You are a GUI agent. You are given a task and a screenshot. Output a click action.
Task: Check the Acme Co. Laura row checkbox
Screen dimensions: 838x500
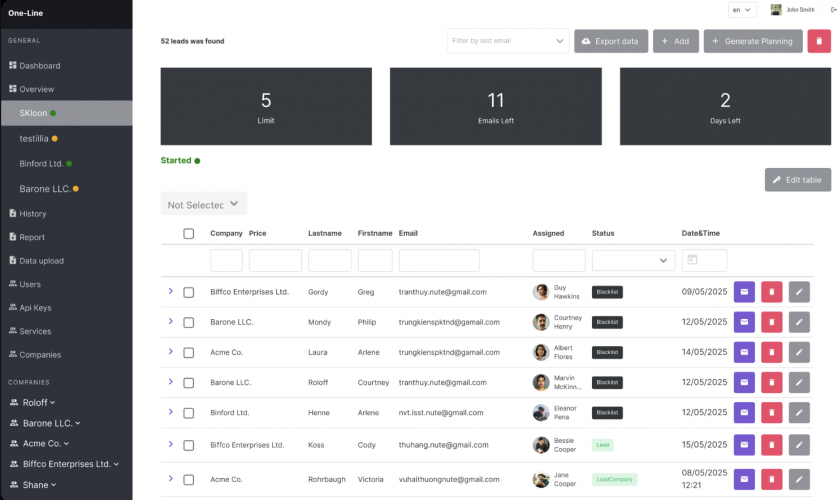point(189,353)
